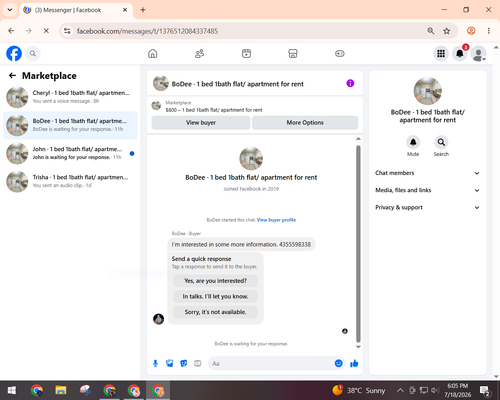Open the Trisha conversation

coord(70,181)
